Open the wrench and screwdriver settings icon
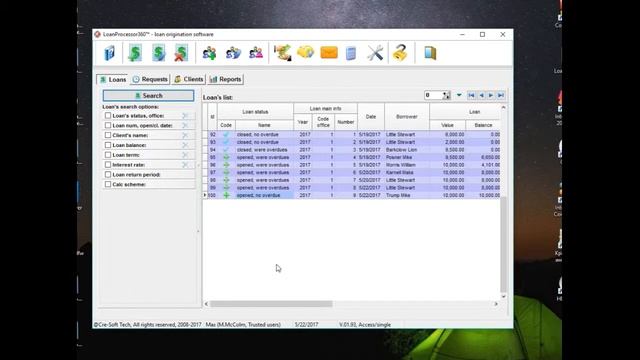Screen dimensions: 640x360 pos(375,53)
